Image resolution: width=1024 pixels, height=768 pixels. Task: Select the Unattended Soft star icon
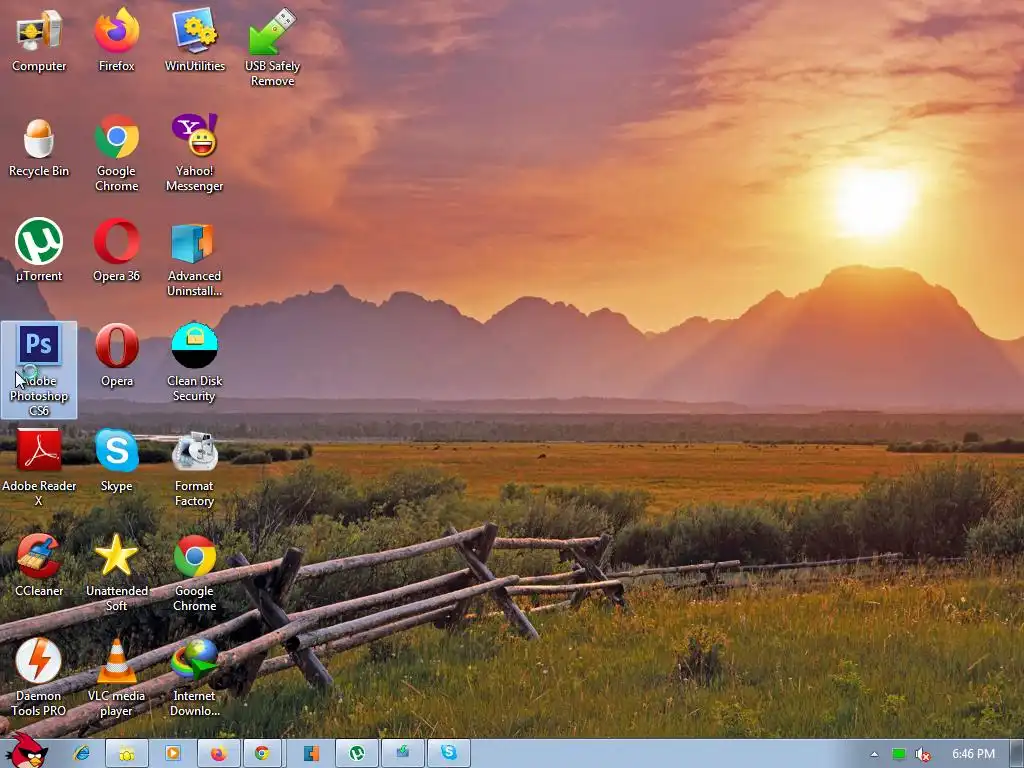pyautogui.click(x=116, y=573)
